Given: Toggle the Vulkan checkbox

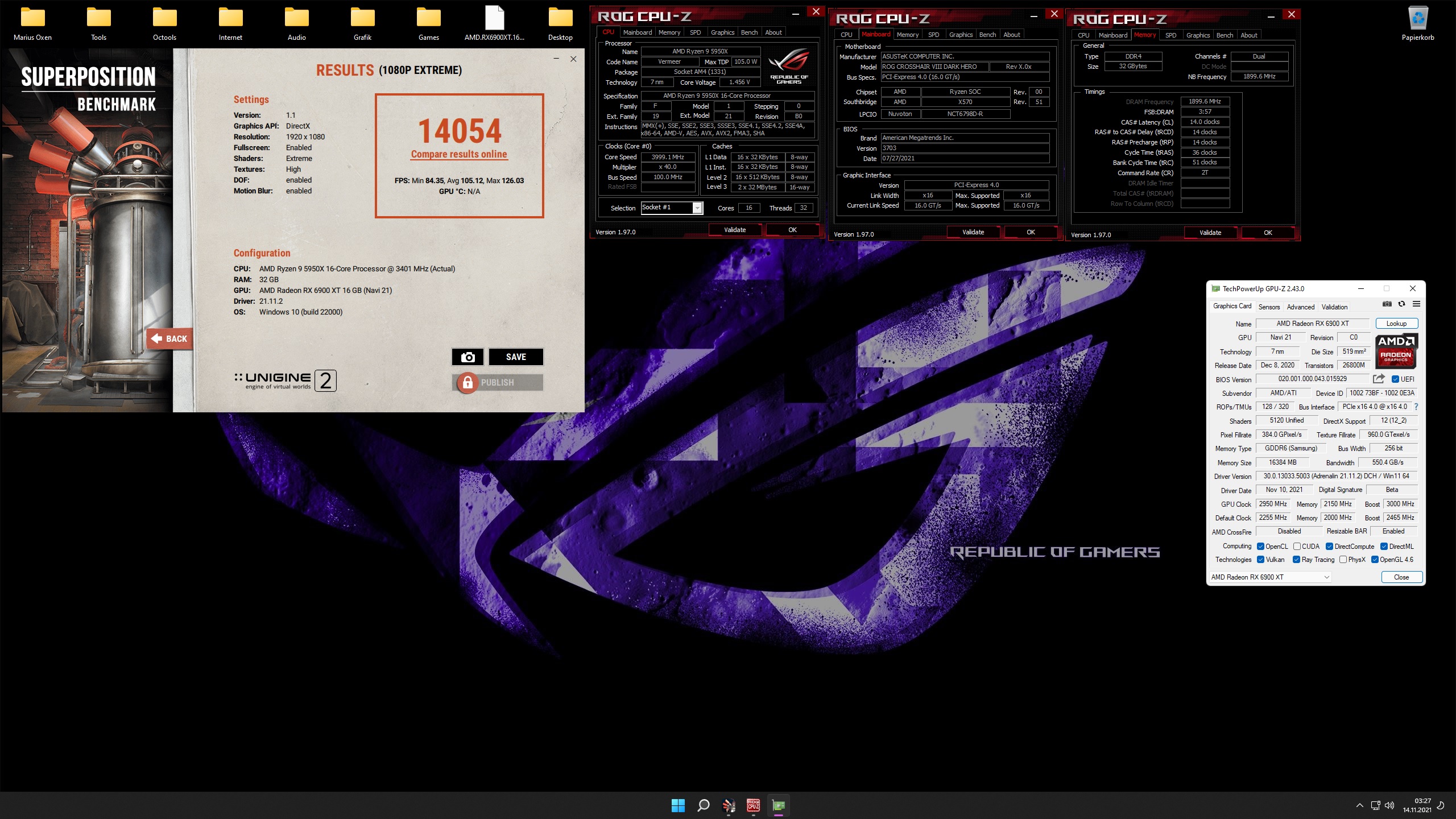Looking at the screenshot, I should 1261,560.
